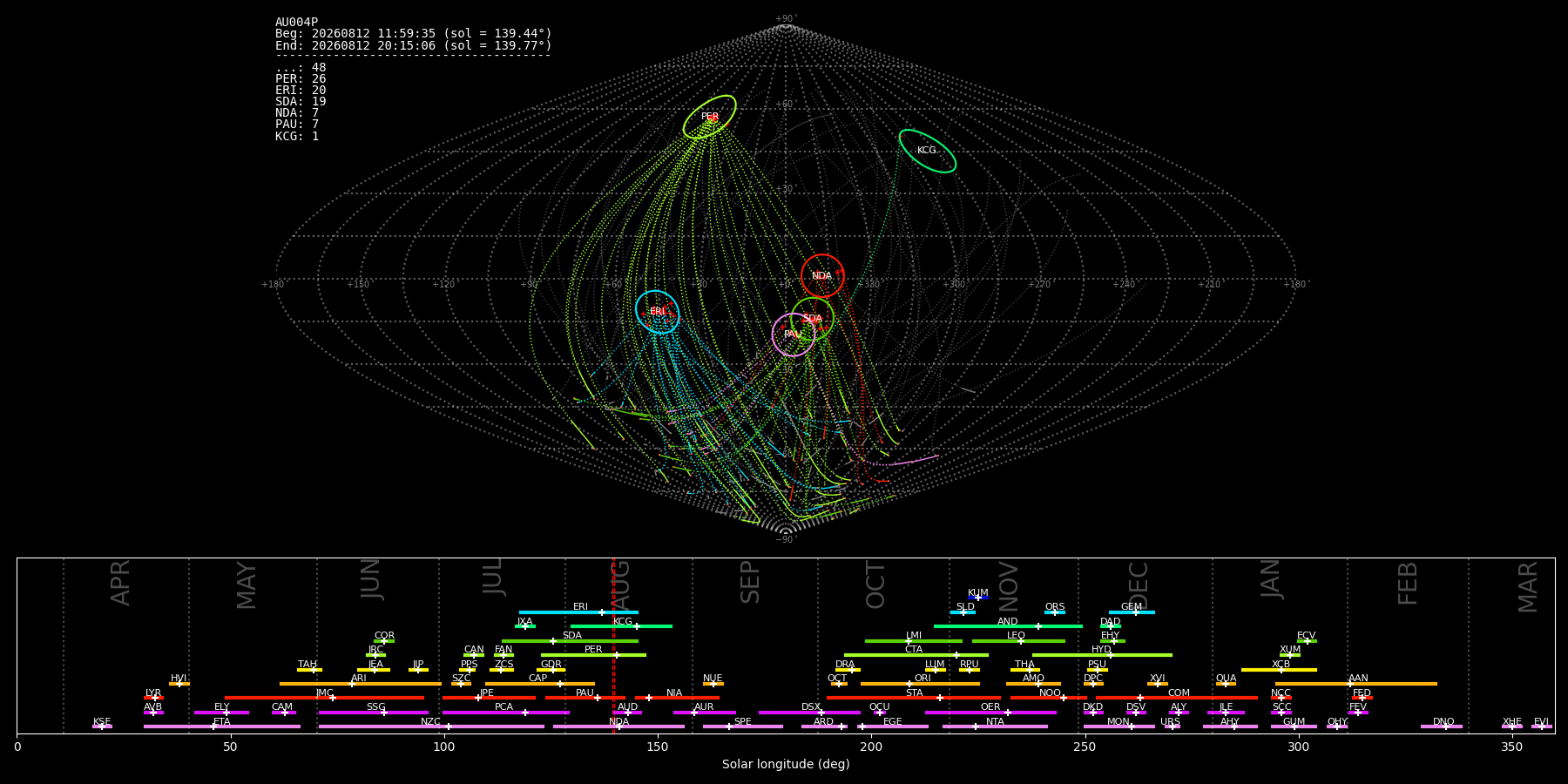Select the AND green activity bar
This screenshot has height=784, width=1568.
(x=1008, y=626)
